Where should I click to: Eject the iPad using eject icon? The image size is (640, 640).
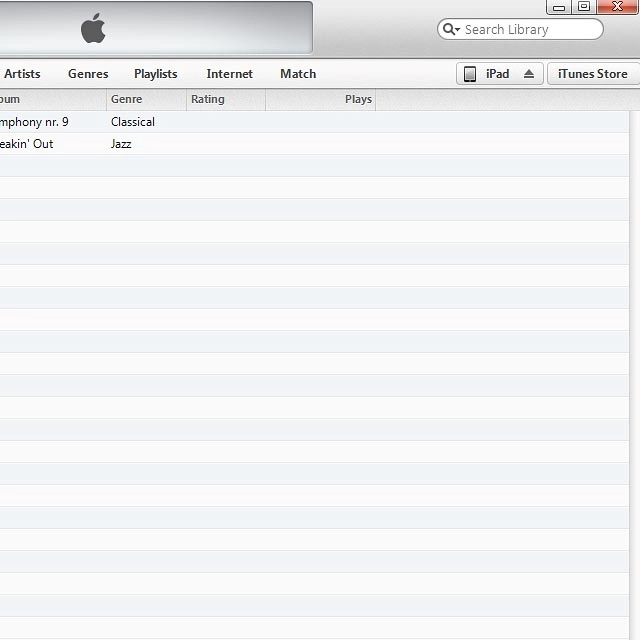529,74
